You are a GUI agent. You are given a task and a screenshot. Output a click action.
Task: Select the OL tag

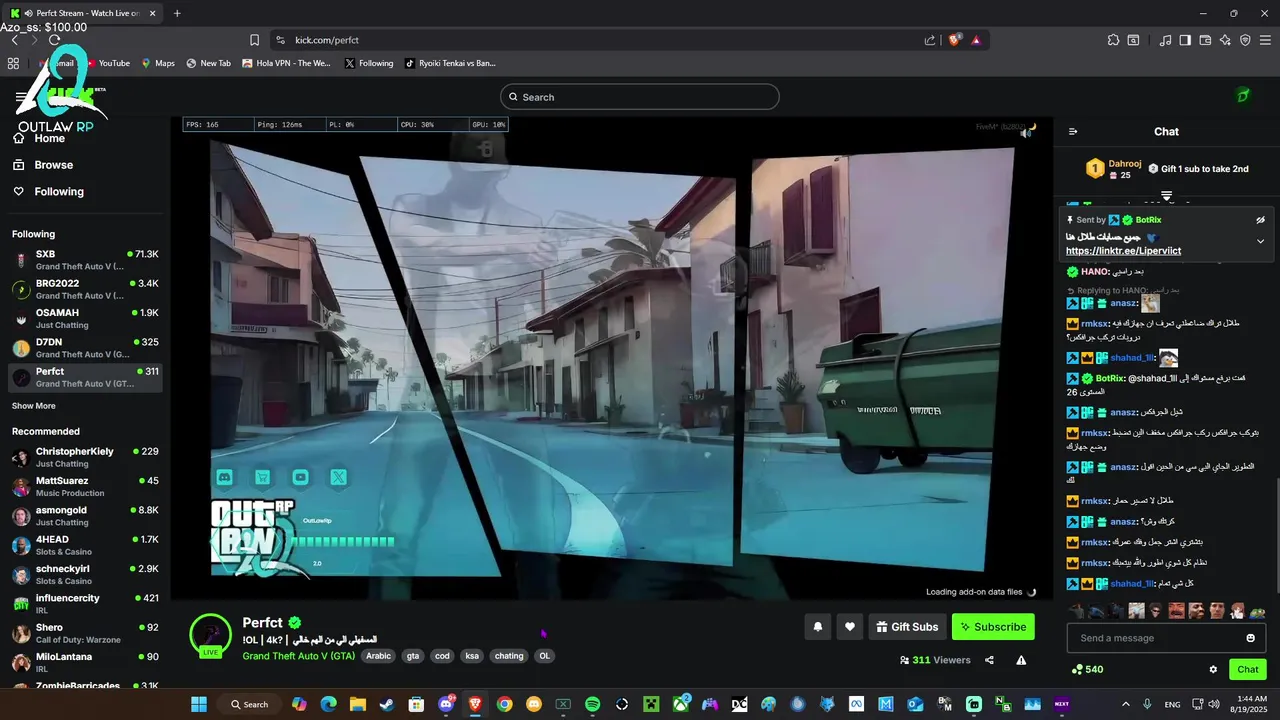544,656
